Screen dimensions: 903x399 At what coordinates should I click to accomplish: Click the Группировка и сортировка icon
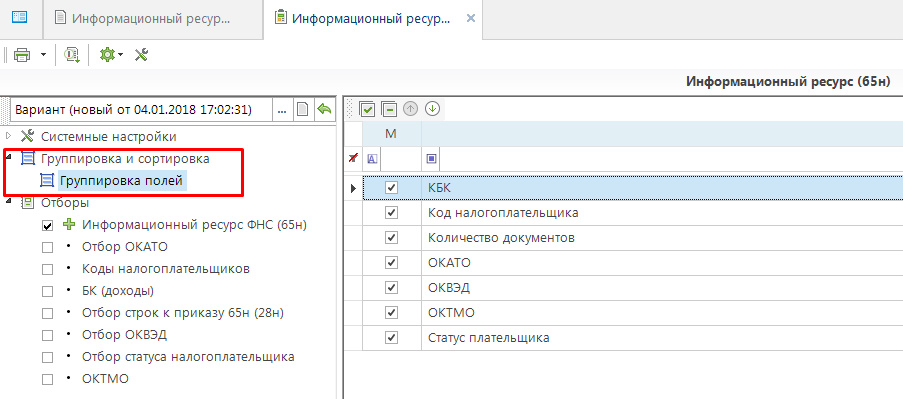(27, 158)
